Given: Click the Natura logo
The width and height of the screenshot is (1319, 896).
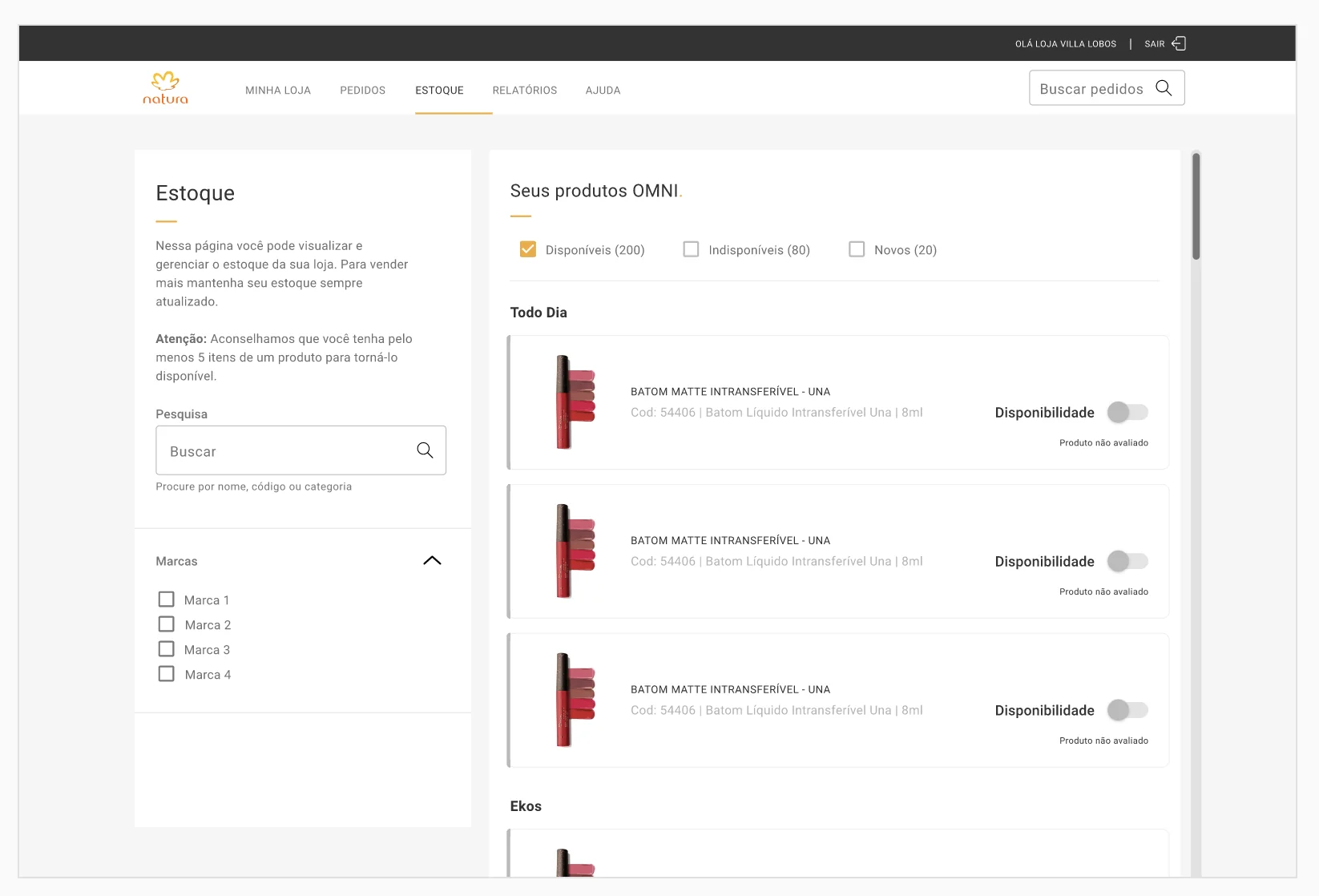Looking at the screenshot, I should click(165, 88).
